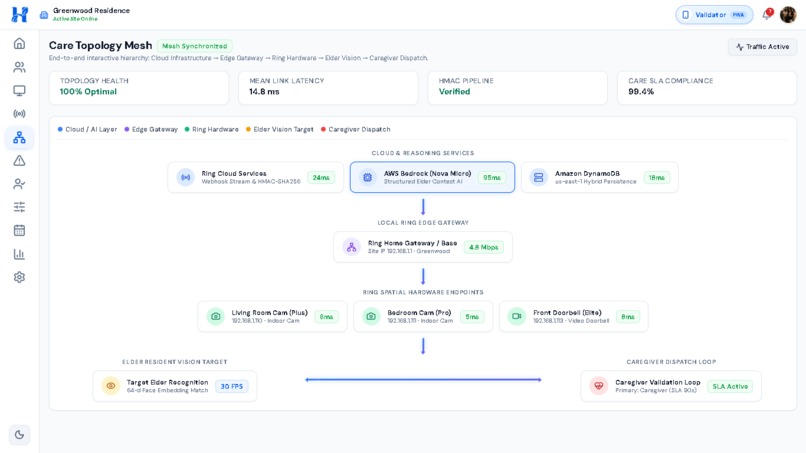Click the H app logo
This screenshot has height=453, width=806.
click(x=20, y=14)
